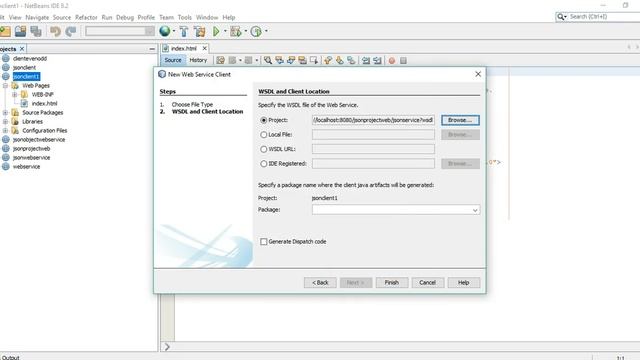Image resolution: width=640 pixels, height=360 pixels.
Task: Click the Redo toolbar icon
Action: click(x=71, y=31)
